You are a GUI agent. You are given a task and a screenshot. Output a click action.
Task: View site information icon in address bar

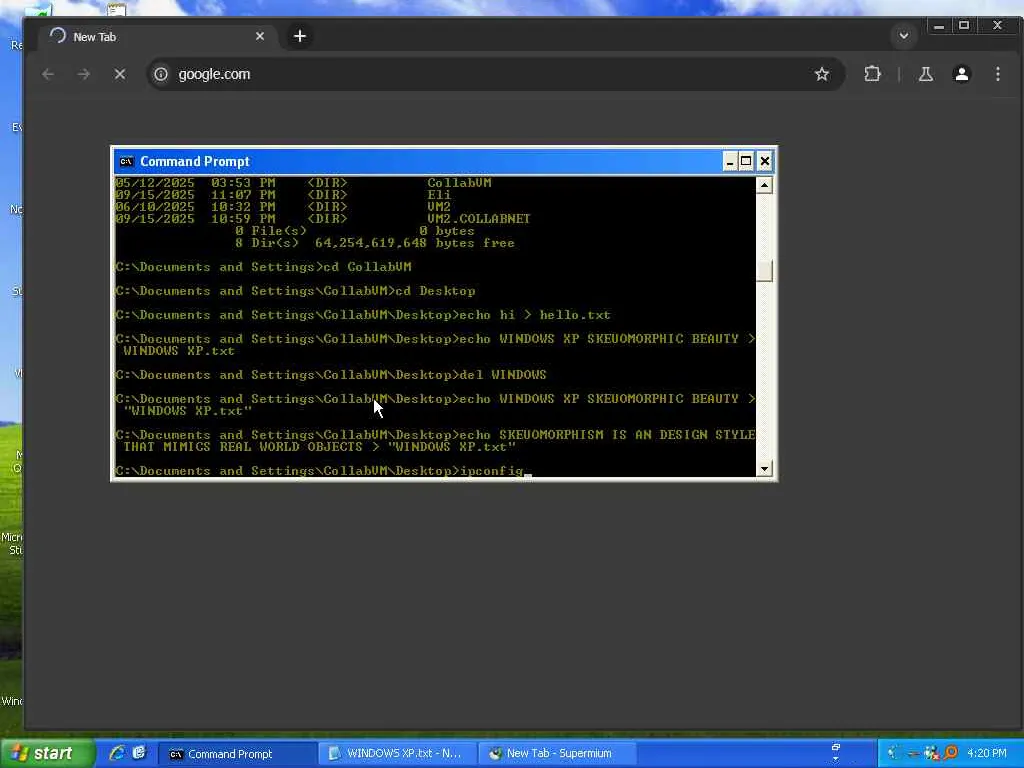(x=161, y=74)
